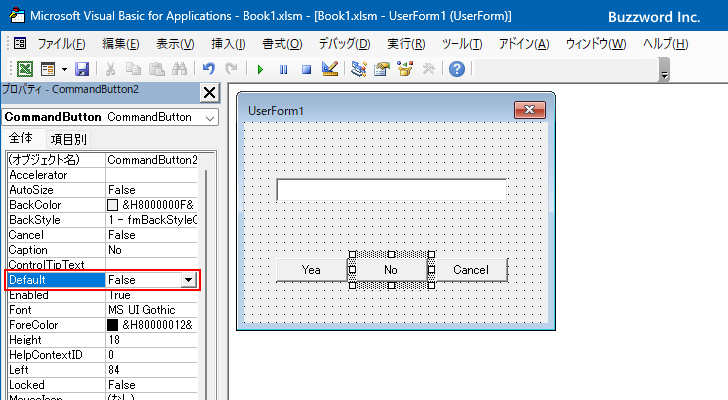
Task: Open the Default property value dropdown arrow
Action: click(x=188, y=280)
